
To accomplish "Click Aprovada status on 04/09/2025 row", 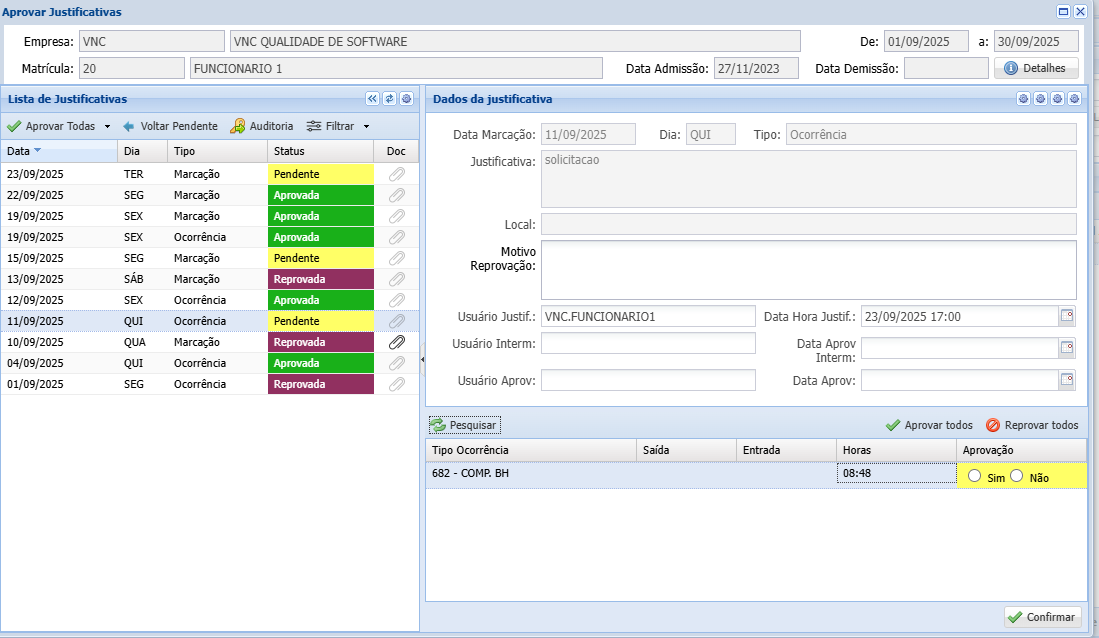I will [x=320, y=363].
